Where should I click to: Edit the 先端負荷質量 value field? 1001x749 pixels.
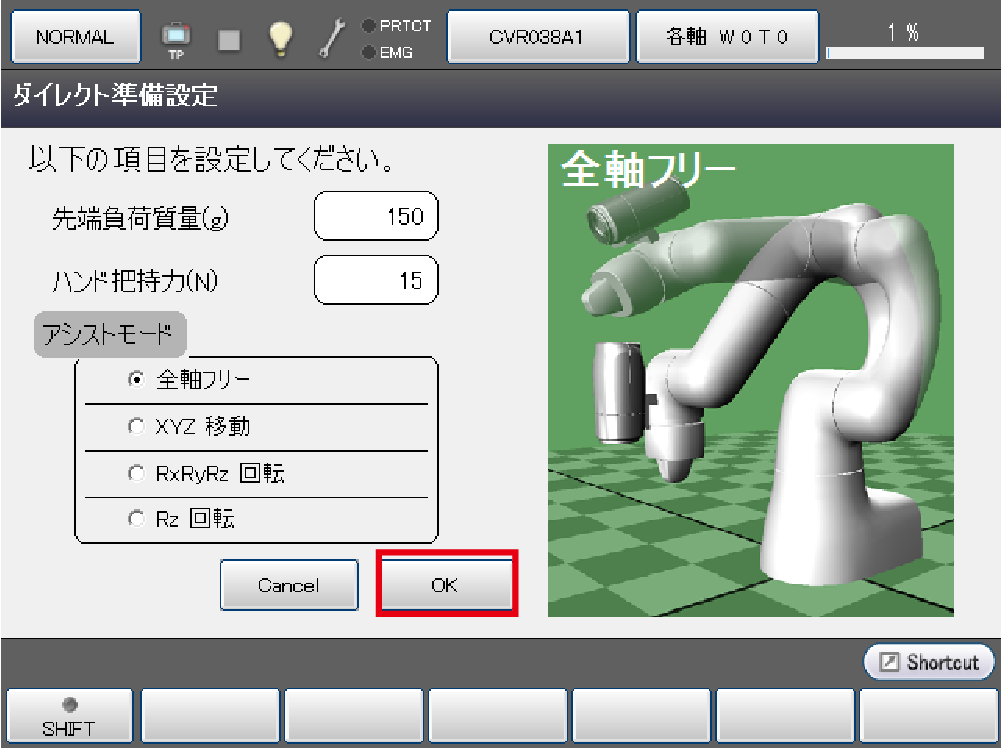point(376,217)
